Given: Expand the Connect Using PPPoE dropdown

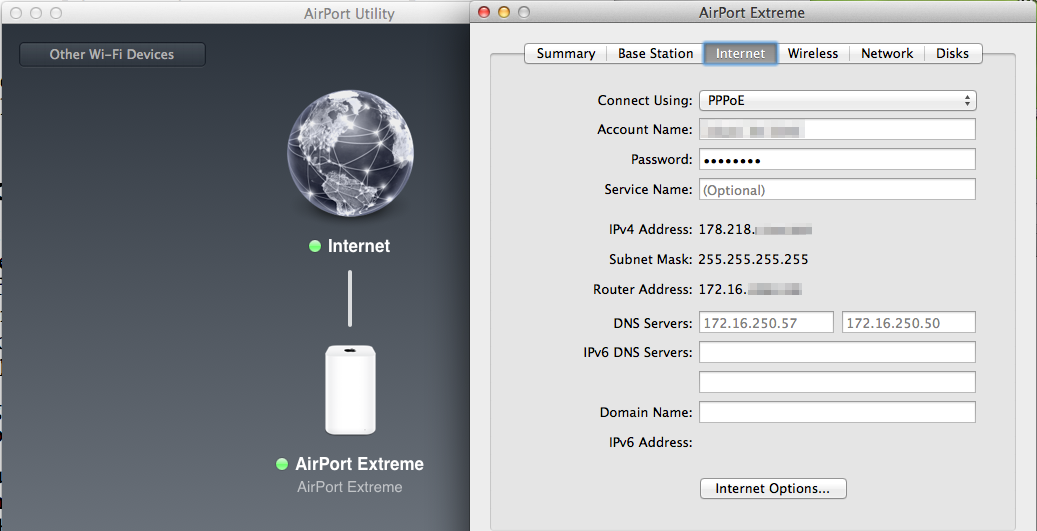Looking at the screenshot, I should click(837, 101).
